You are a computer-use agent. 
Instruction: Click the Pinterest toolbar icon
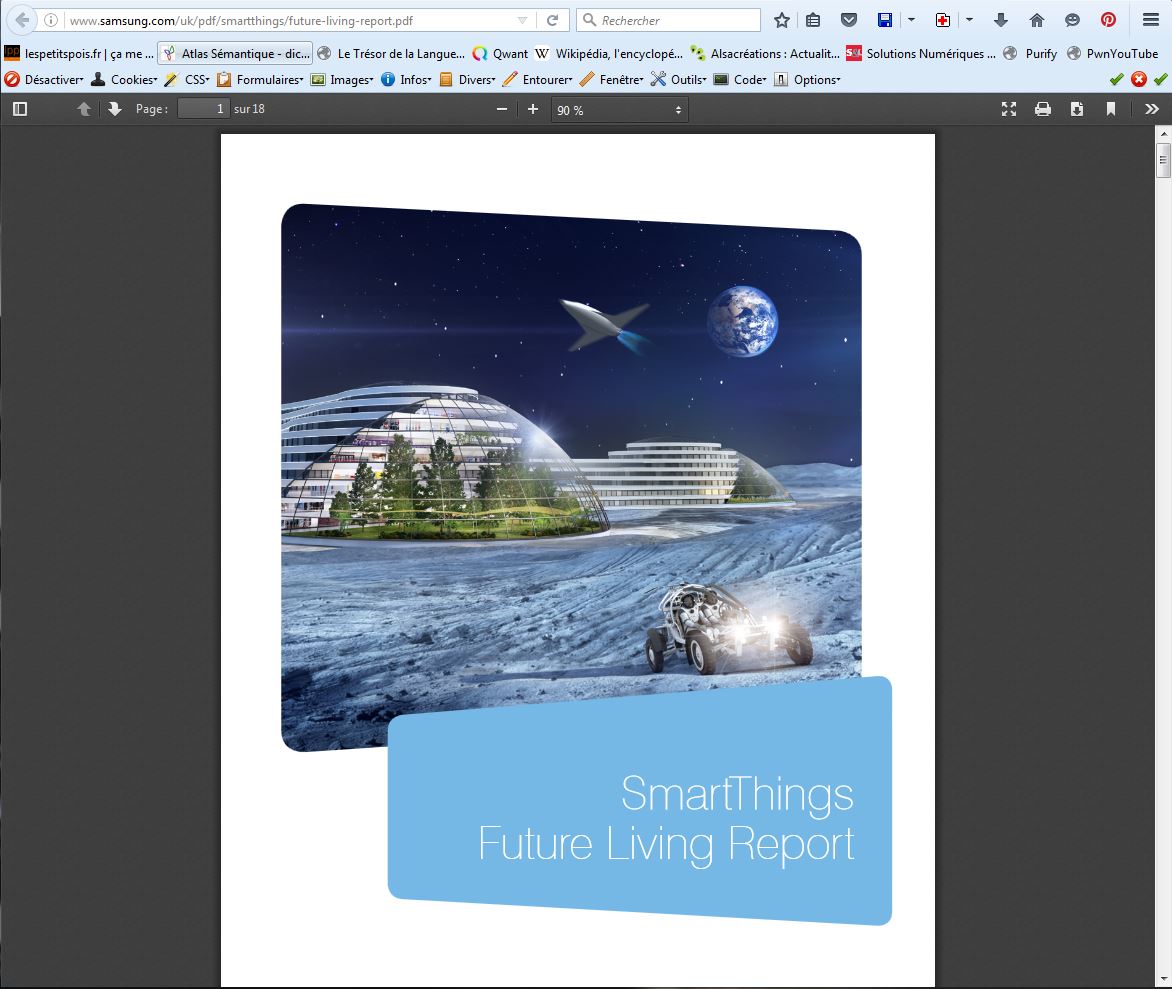pos(1108,20)
